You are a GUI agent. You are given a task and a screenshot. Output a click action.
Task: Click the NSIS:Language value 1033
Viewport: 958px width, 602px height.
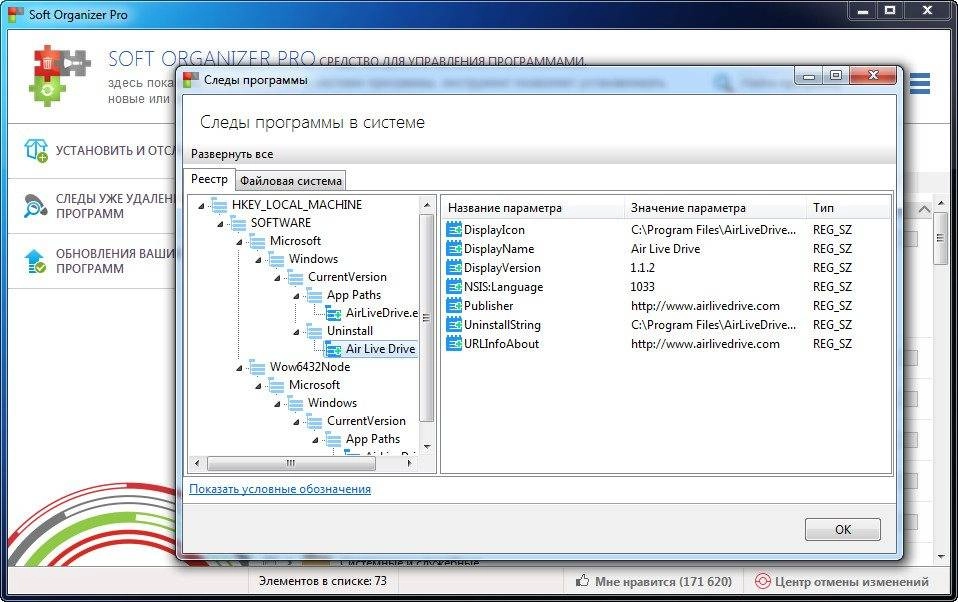pyautogui.click(x=642, y=287)
